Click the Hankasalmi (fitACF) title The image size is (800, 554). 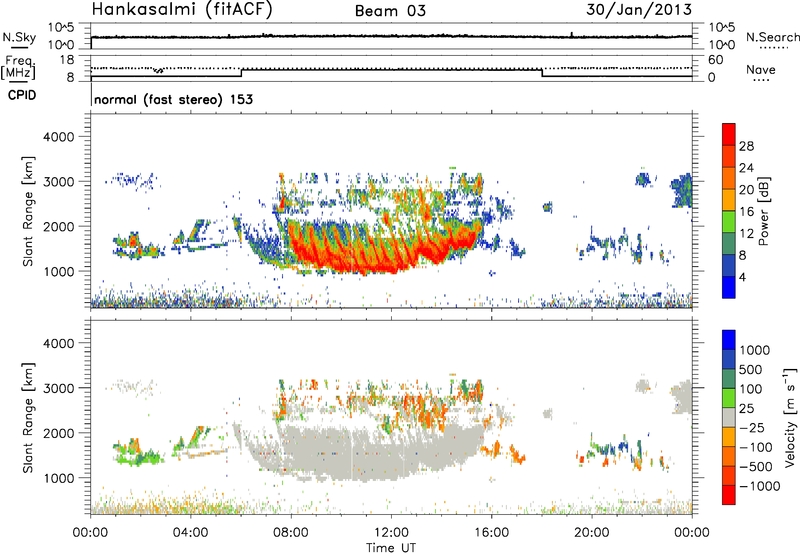pos(182,10)
